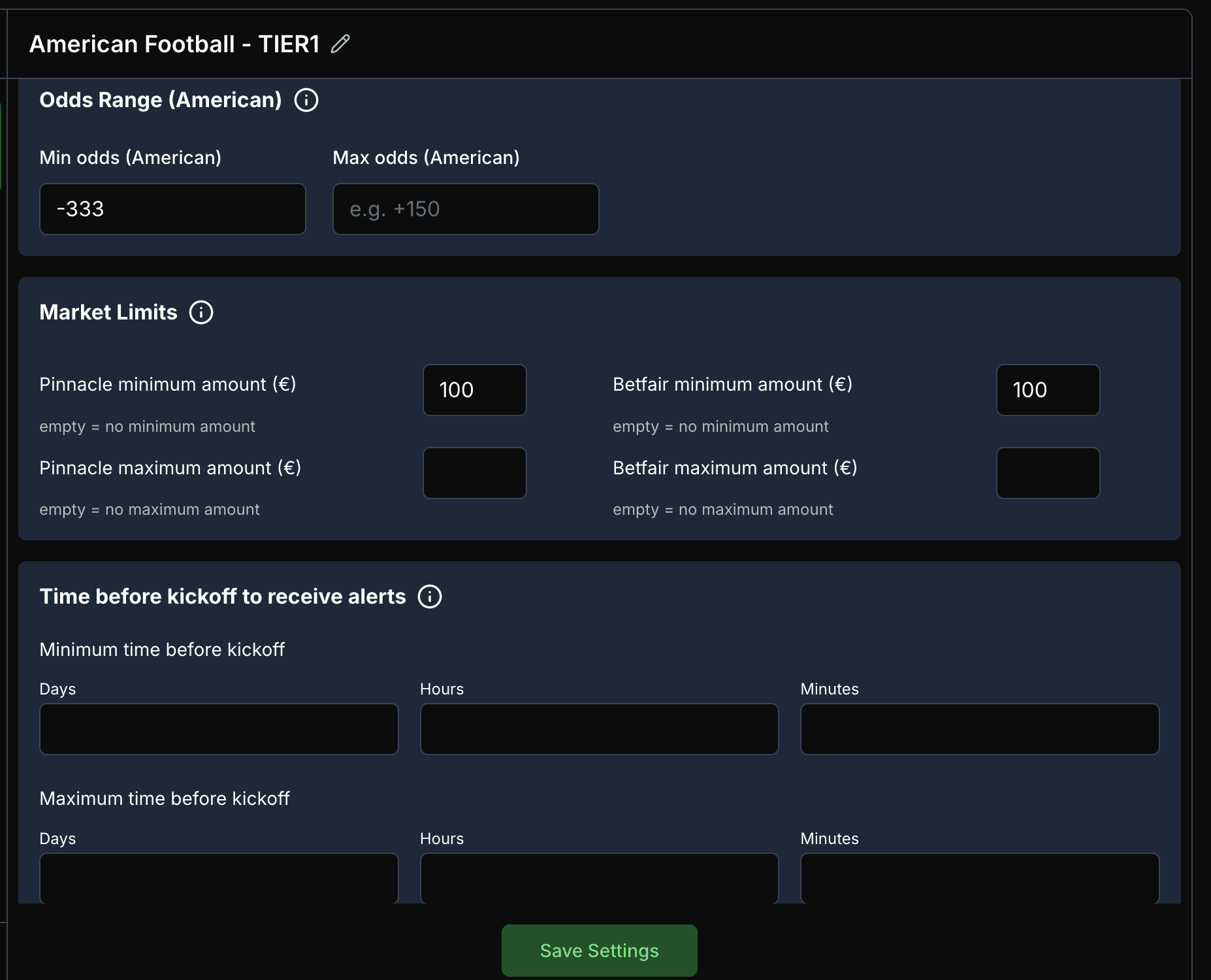Open the kickoff alerts info tooltip

tap(430, 596)
